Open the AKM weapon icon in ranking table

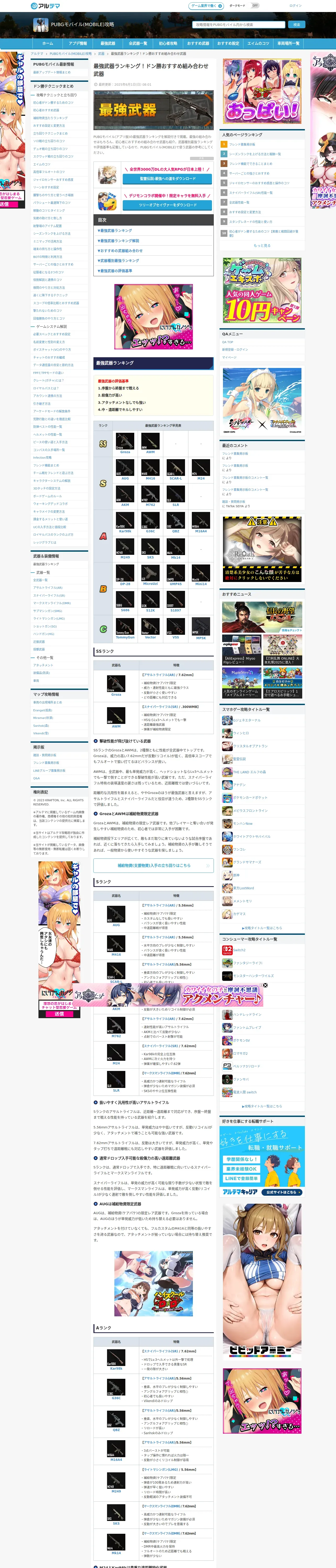tap(125, 494)
